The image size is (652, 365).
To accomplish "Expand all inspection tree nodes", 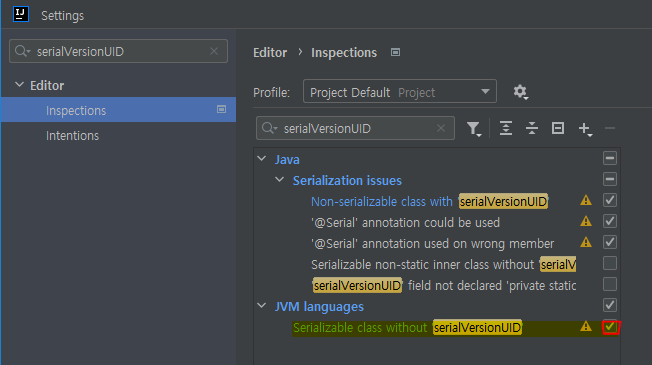I will point(506,128).
